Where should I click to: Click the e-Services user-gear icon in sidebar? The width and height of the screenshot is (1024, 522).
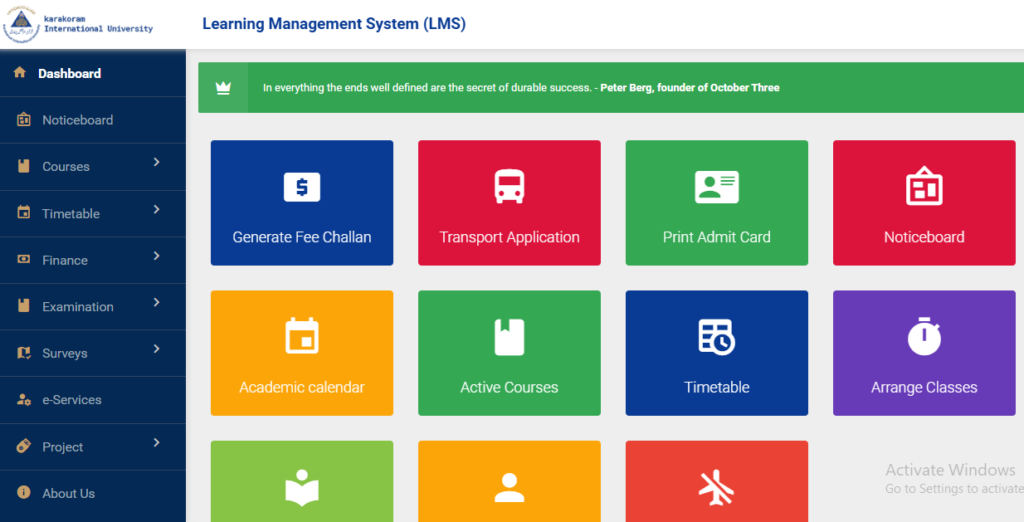coord(24,399)
